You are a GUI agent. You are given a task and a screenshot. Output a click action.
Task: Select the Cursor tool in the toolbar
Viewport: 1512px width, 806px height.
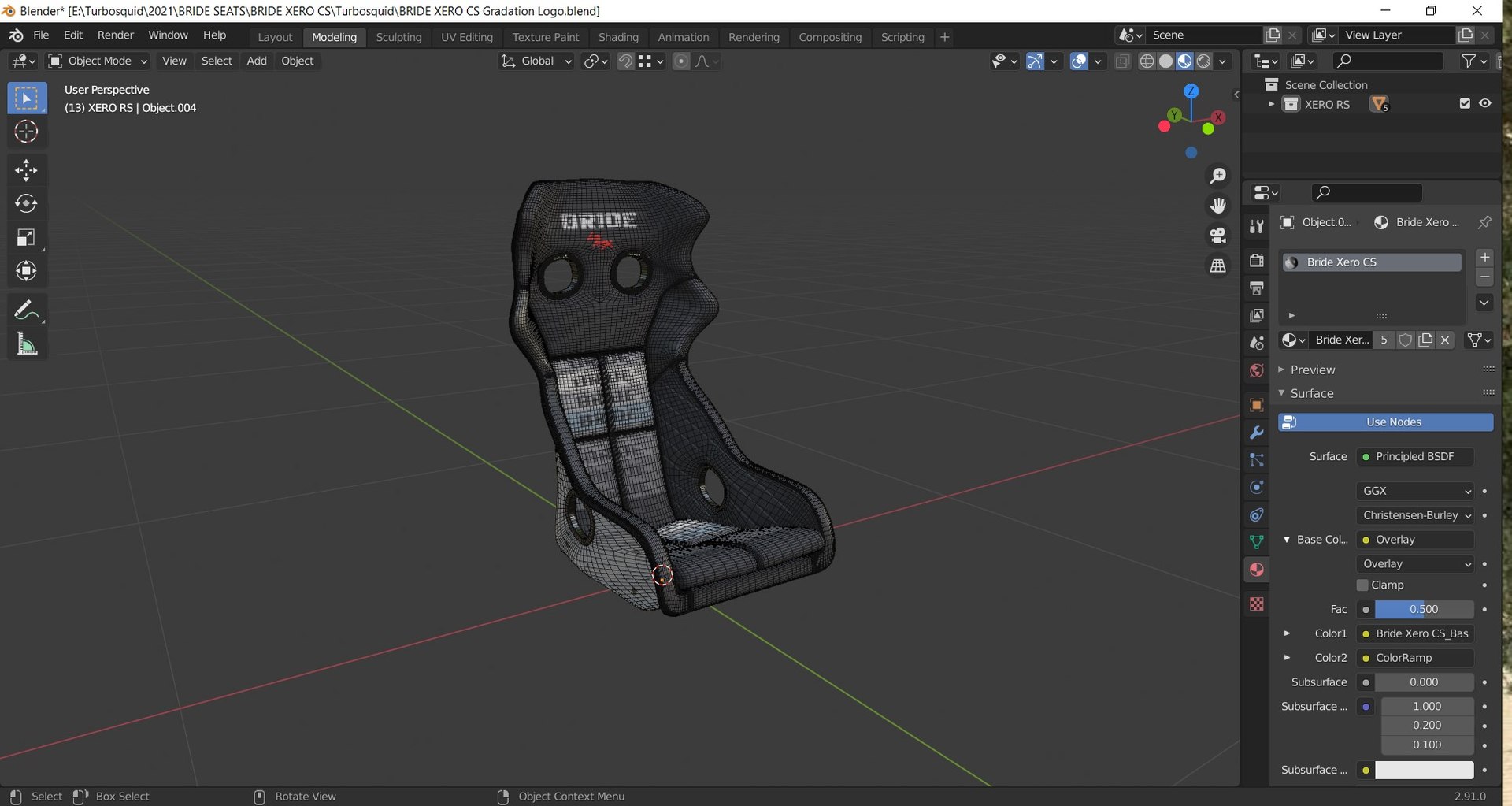(x=26, y=132)
